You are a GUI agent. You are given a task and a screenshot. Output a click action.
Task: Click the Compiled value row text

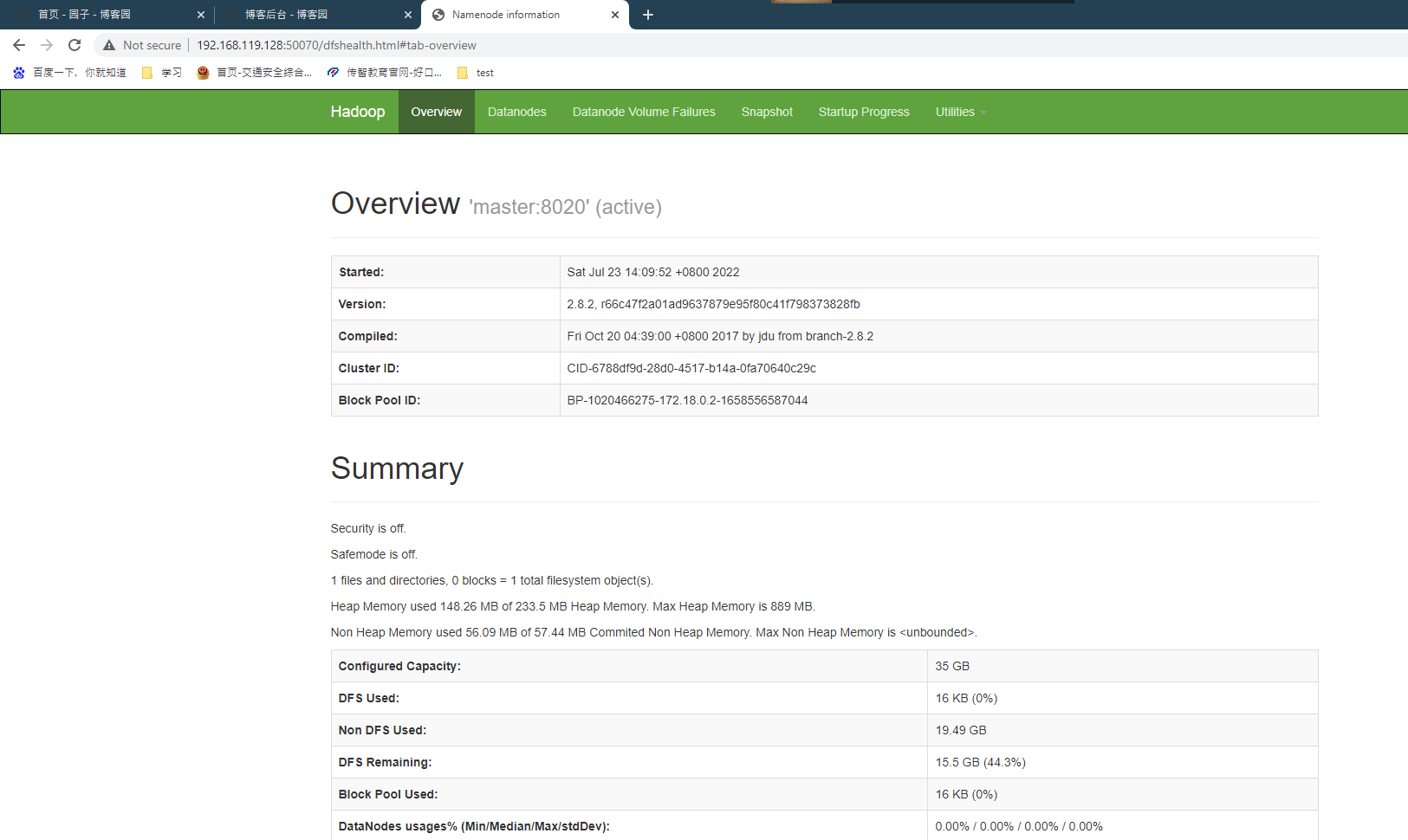coord(720,336)
